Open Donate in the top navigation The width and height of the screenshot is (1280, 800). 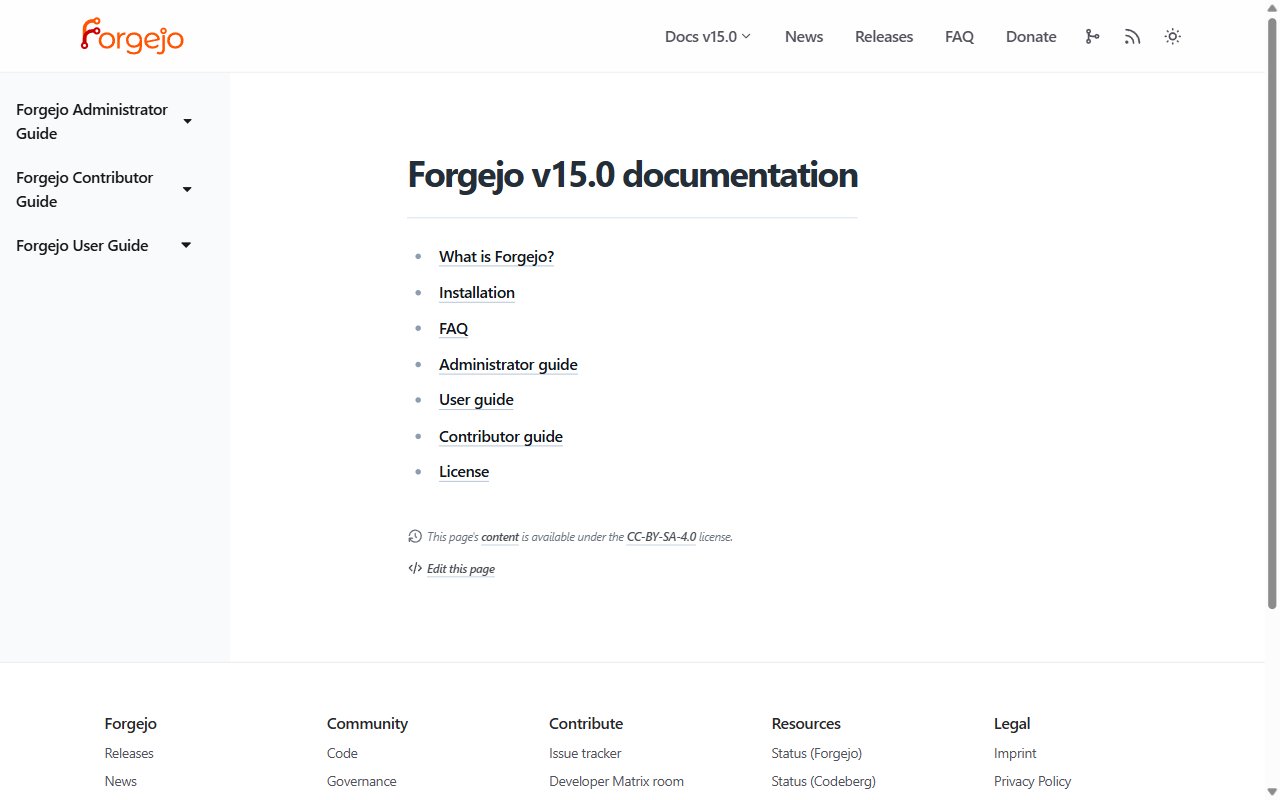(1031, 37)
